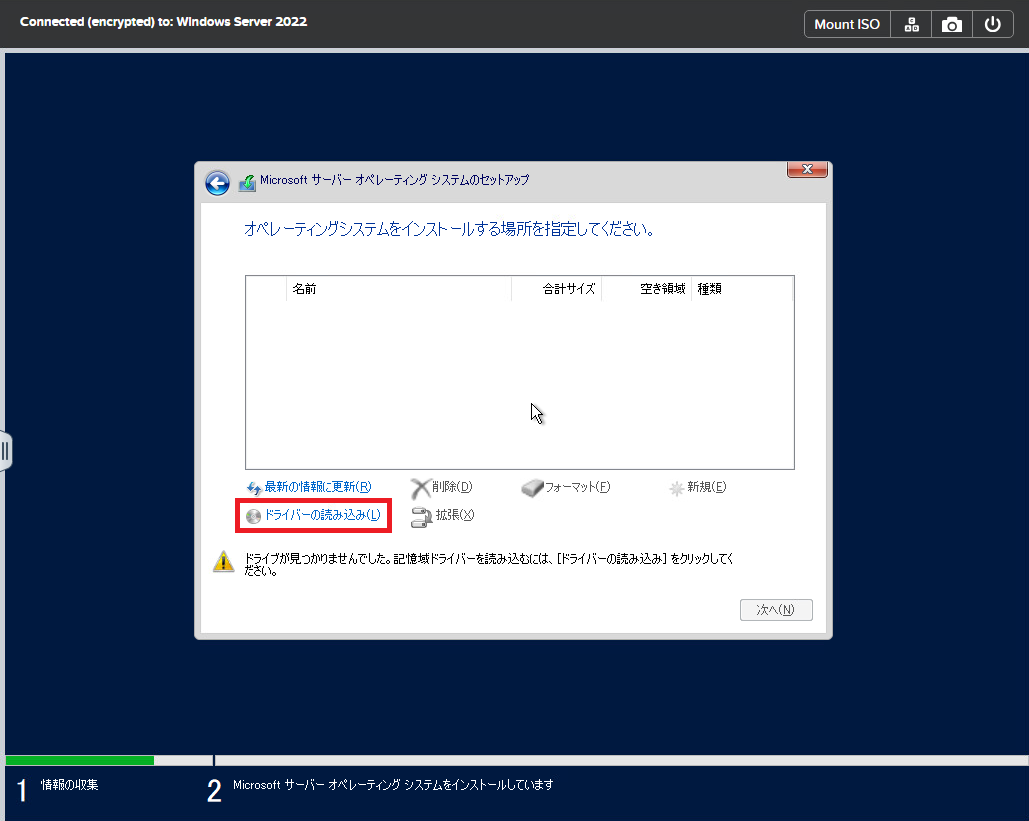Viewport: 1029px width, 821px height.
Task: Click the 情報の収集 step label
Action: (70, 785)
